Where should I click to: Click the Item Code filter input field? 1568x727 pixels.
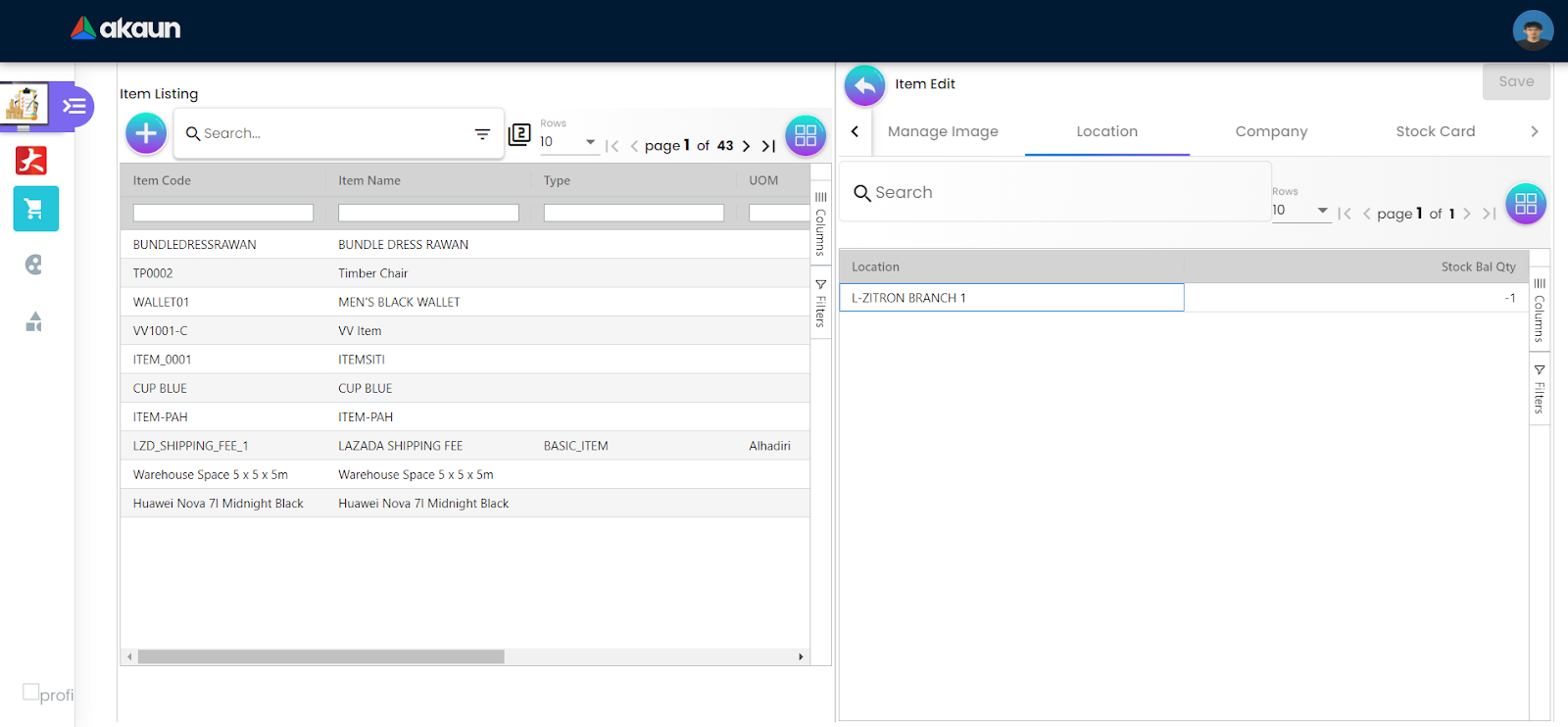(223, 213)
